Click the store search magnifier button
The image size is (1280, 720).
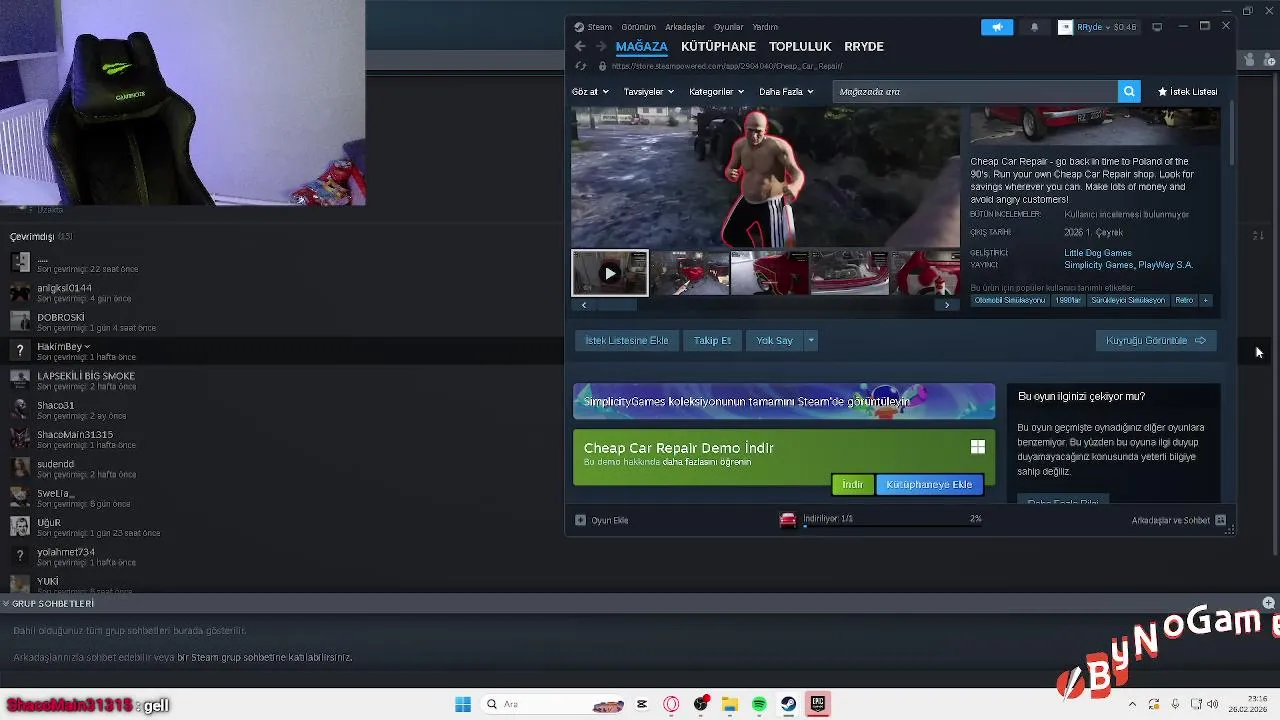pyautogui.click(x=1129, y=91)
